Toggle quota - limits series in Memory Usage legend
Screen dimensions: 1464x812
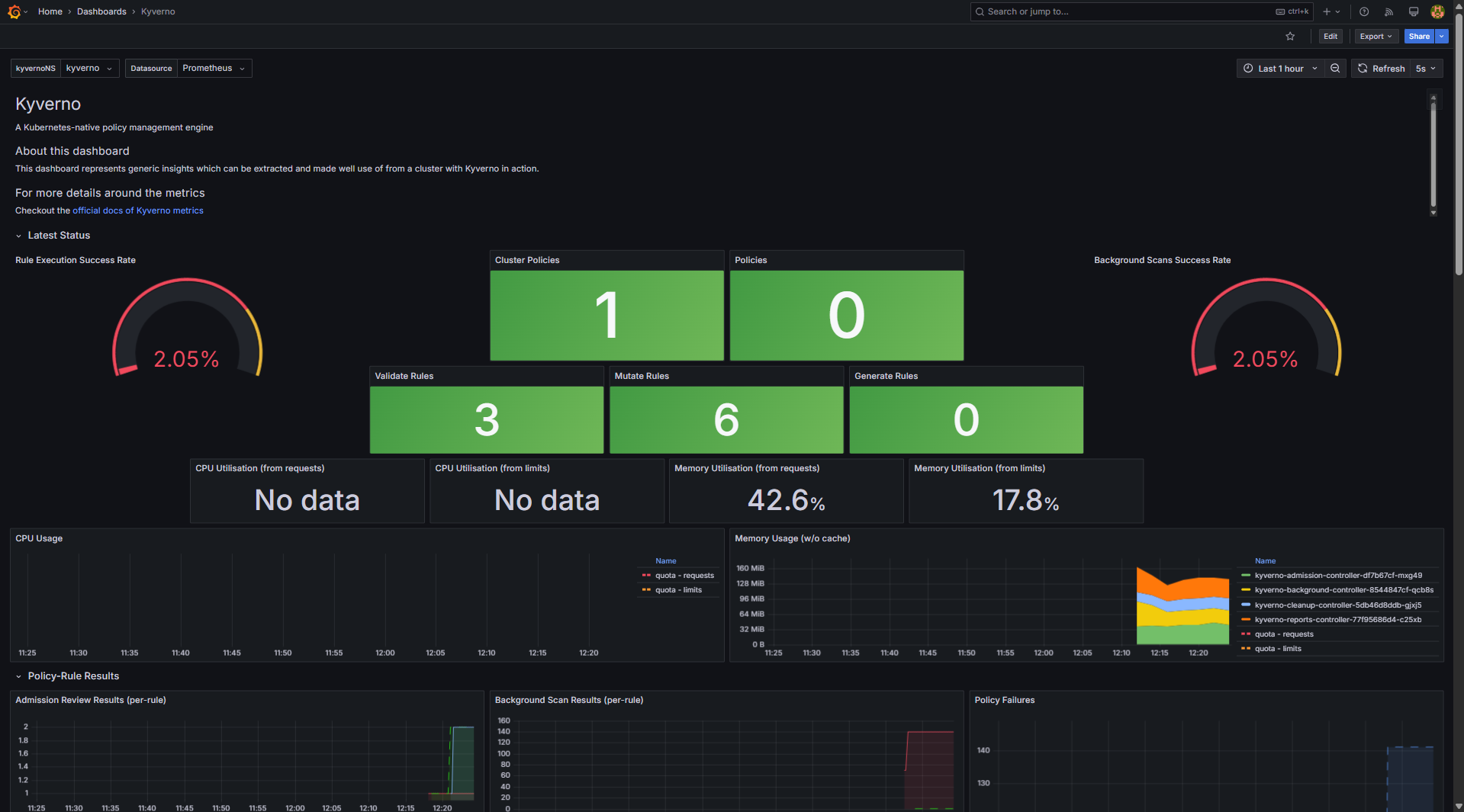coord(1278,649)
